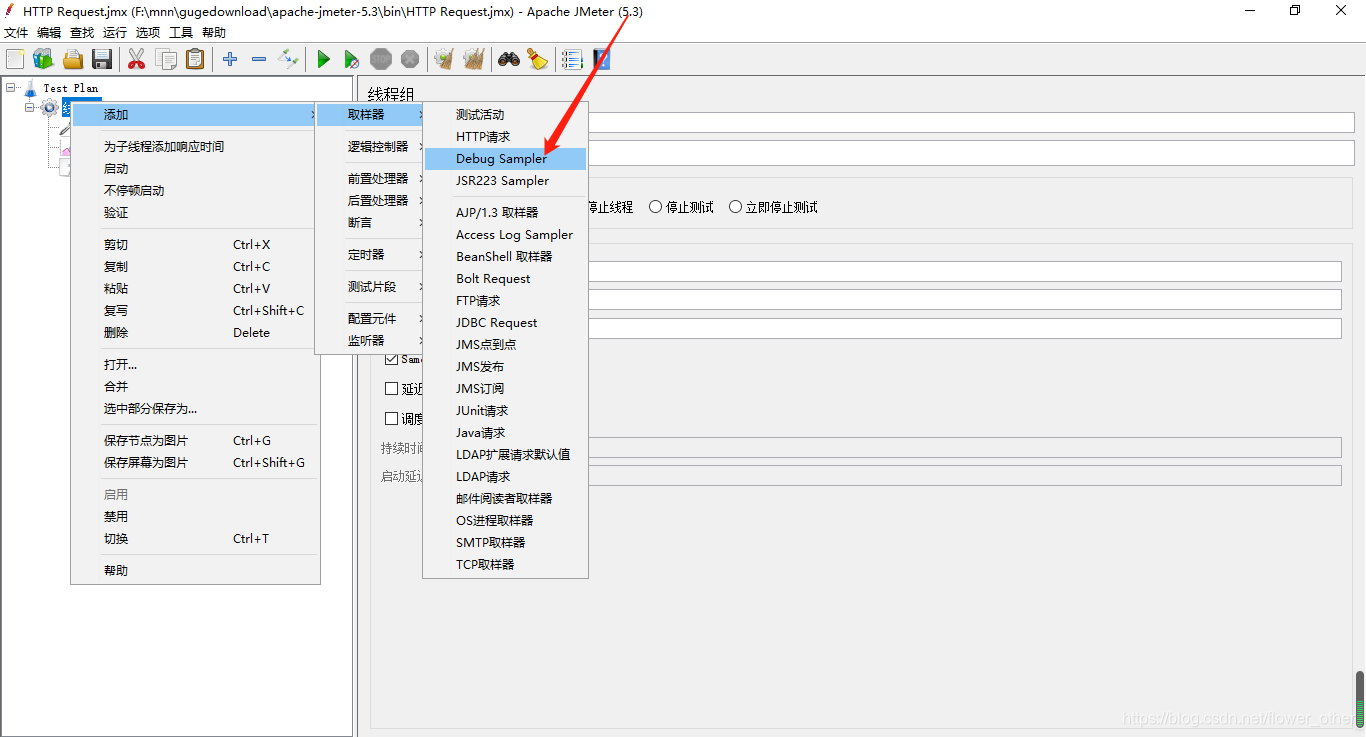The image size is (1366, 737).
Task: Select BeanShell 取样器 menu entry
Action: click(x=506, y=257)
